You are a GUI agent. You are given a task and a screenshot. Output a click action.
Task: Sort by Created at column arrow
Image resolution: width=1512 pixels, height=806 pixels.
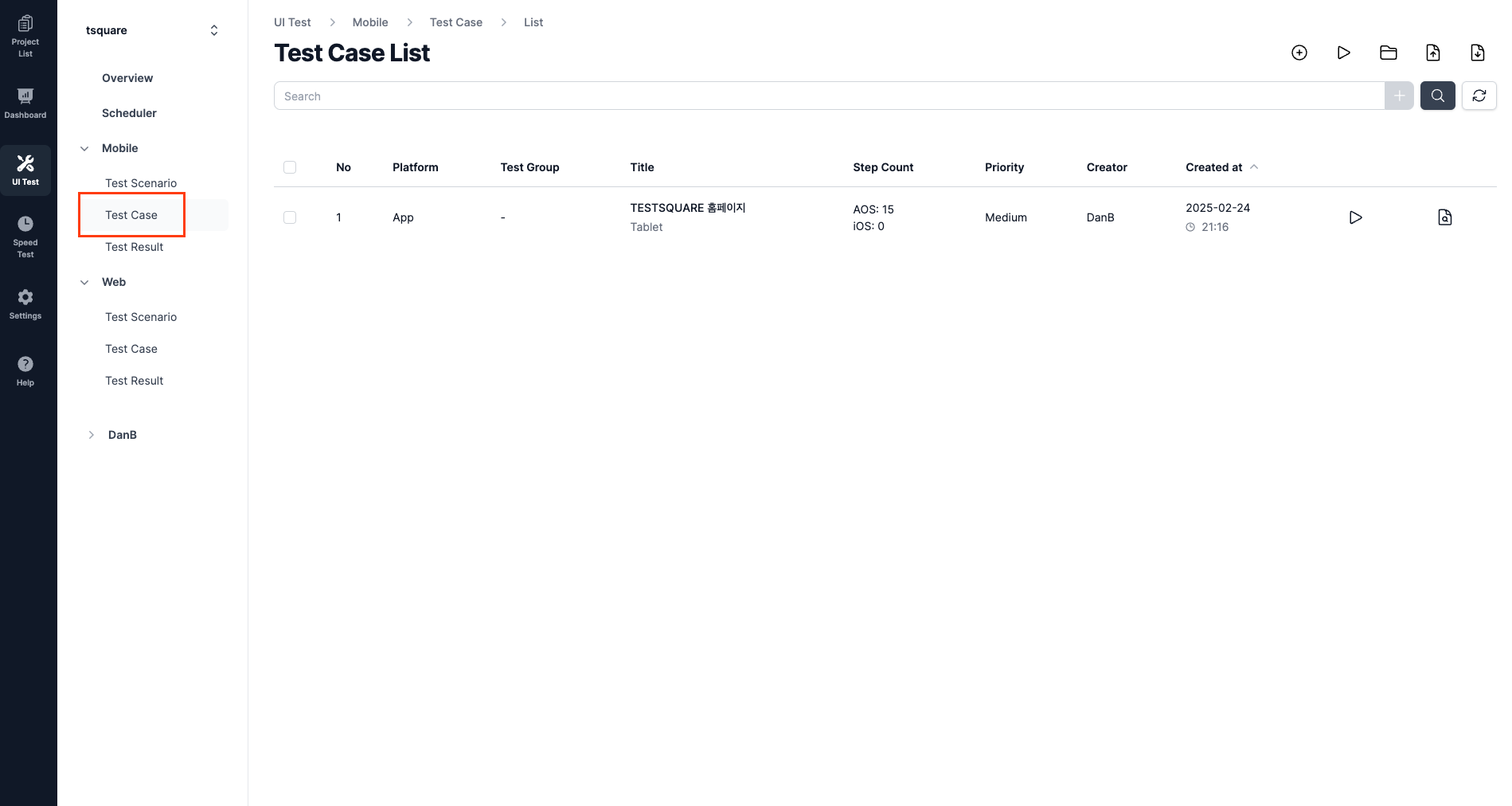point(1254,167)
